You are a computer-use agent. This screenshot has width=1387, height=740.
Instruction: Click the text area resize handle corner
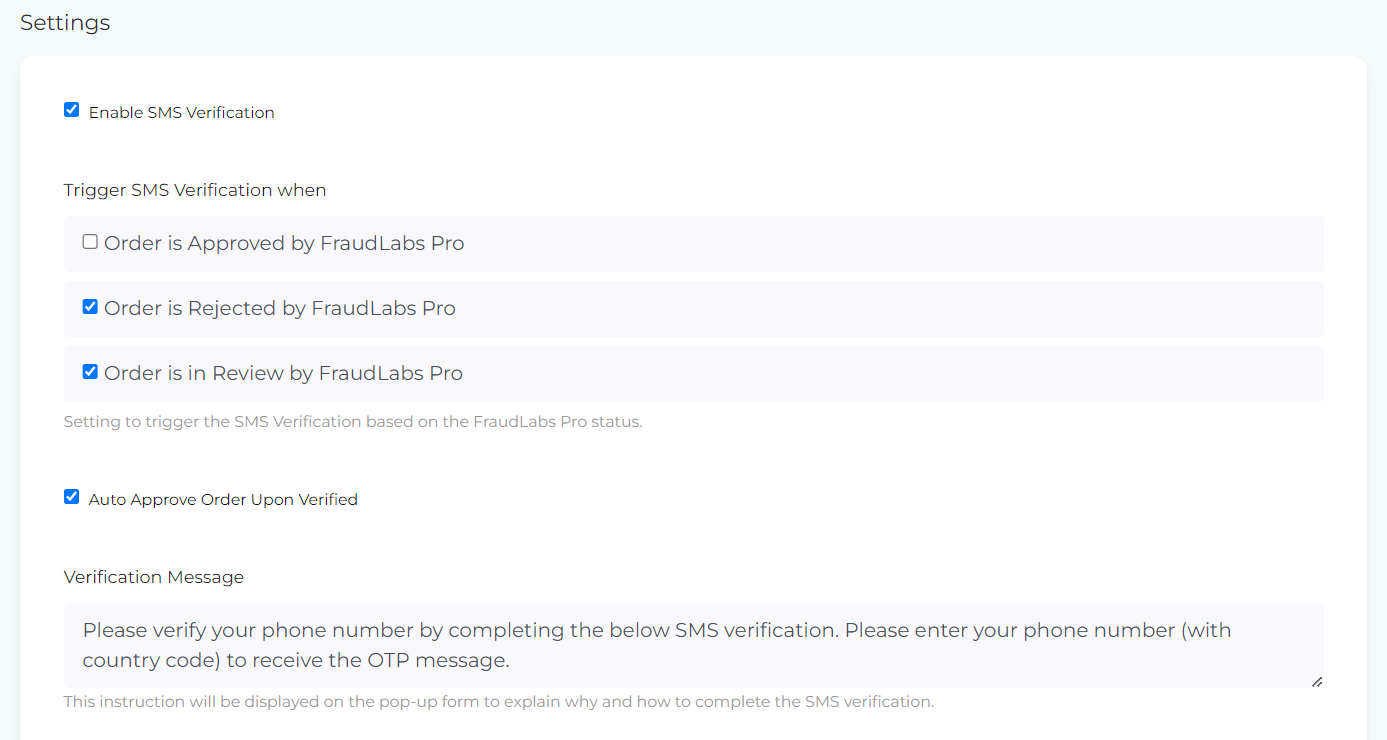(x=1317, y=681)
